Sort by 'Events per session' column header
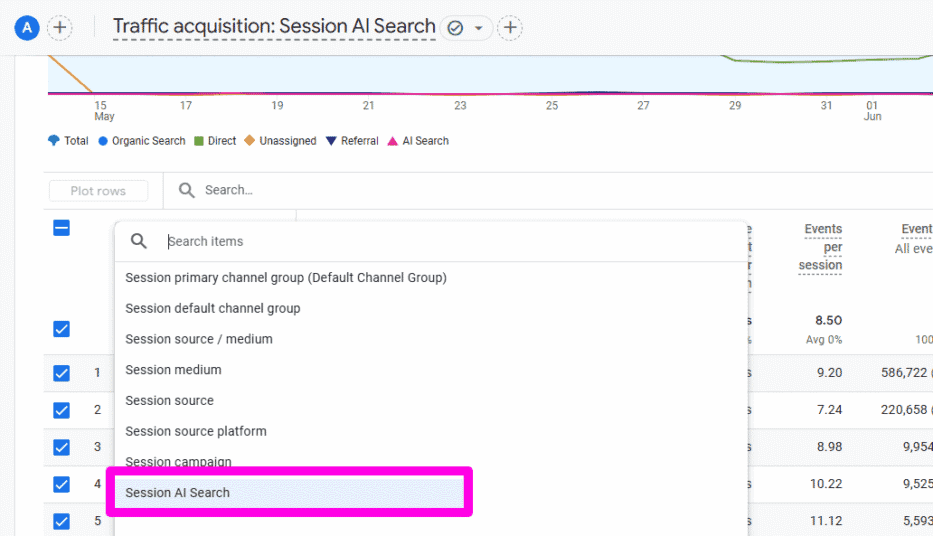The height and width of the screenshot is (536, 933). click(x=821, y=247)
